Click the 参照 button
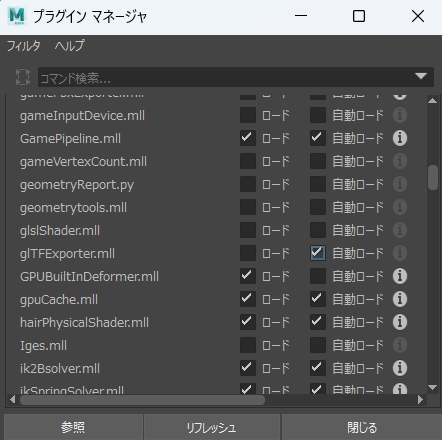442x440 pixels. pos(73,427)
